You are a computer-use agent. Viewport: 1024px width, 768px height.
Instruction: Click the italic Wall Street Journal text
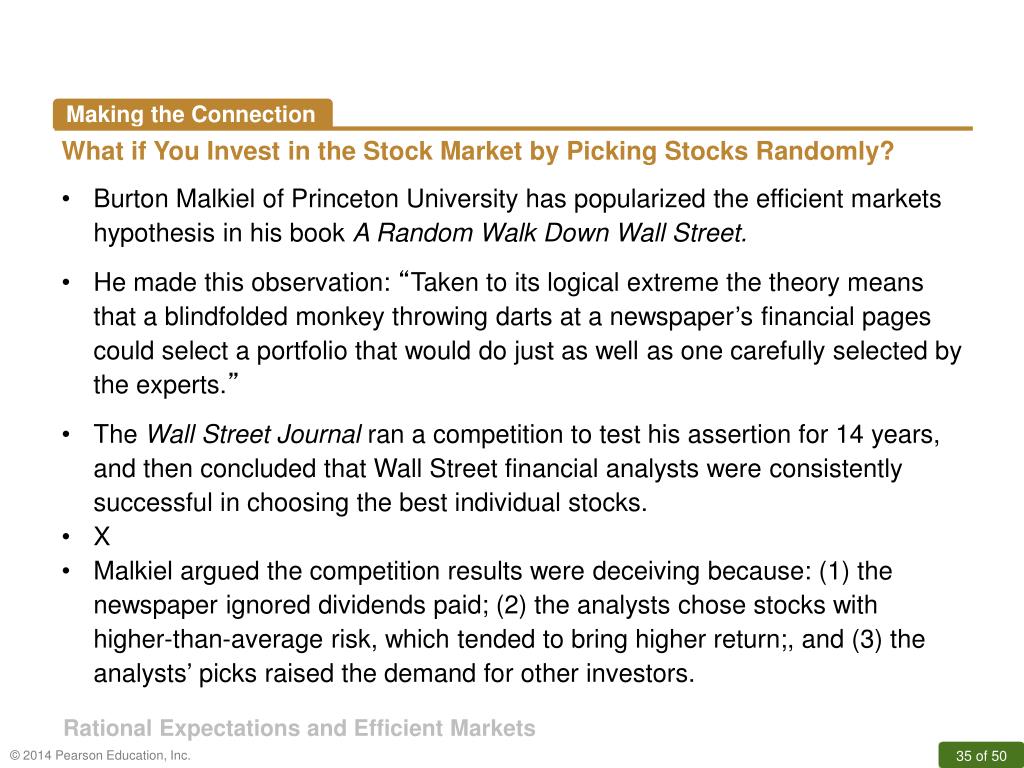pos(253,434)
